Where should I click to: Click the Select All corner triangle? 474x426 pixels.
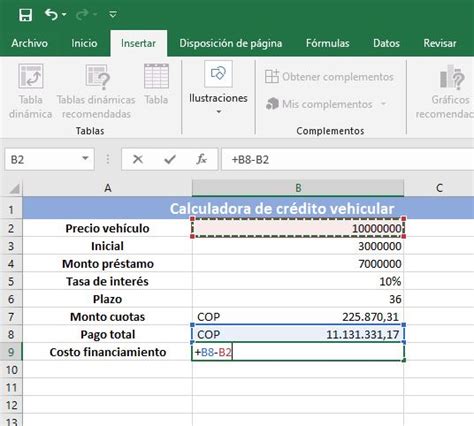(x=14, y=189)
